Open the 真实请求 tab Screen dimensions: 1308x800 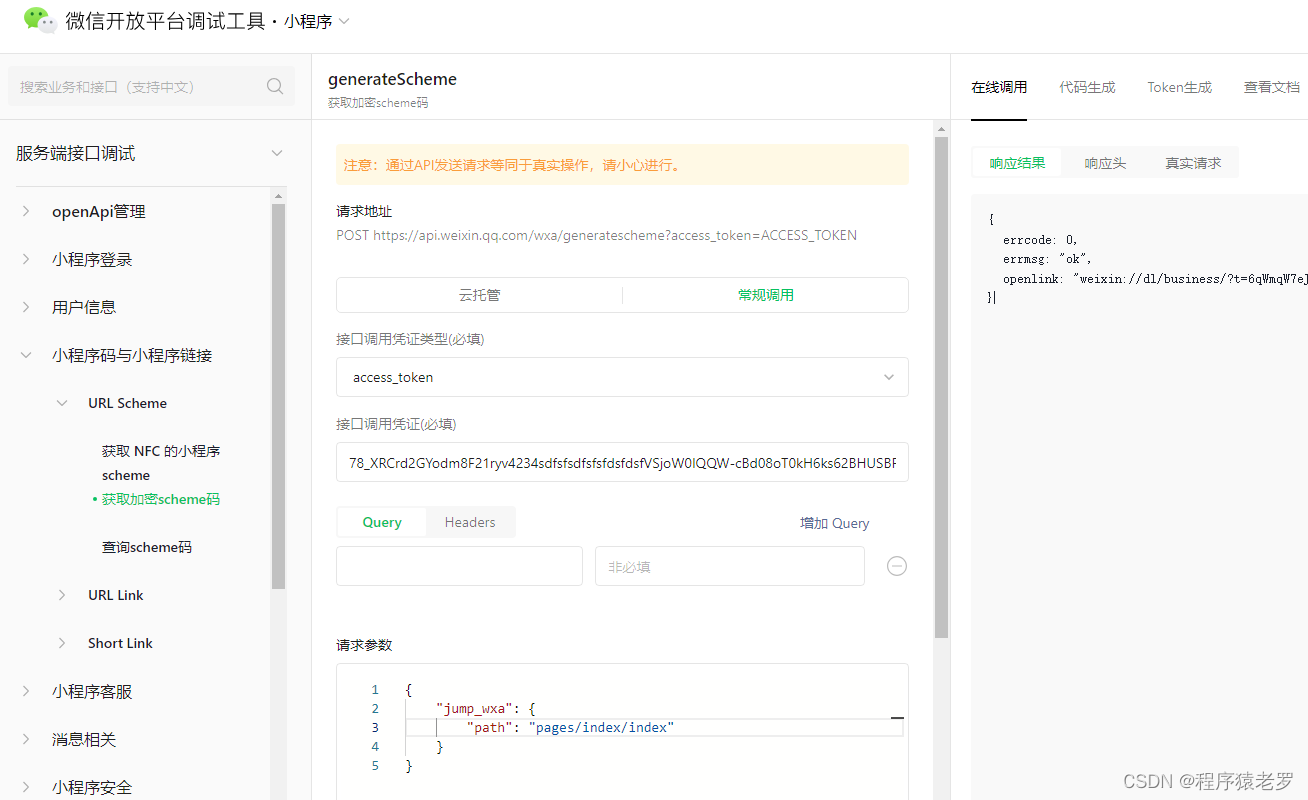[x=1192, y=161]
